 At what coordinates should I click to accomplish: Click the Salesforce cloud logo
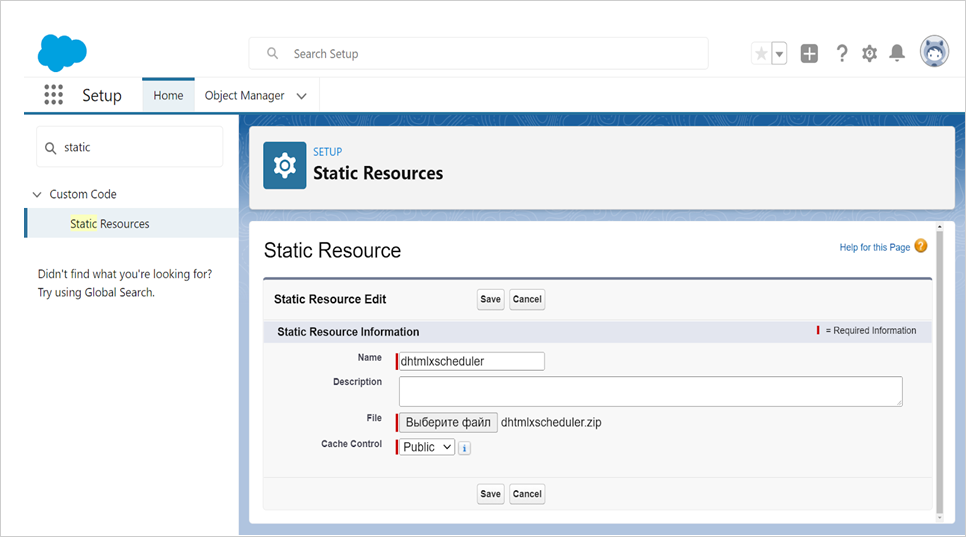[62, 53]
